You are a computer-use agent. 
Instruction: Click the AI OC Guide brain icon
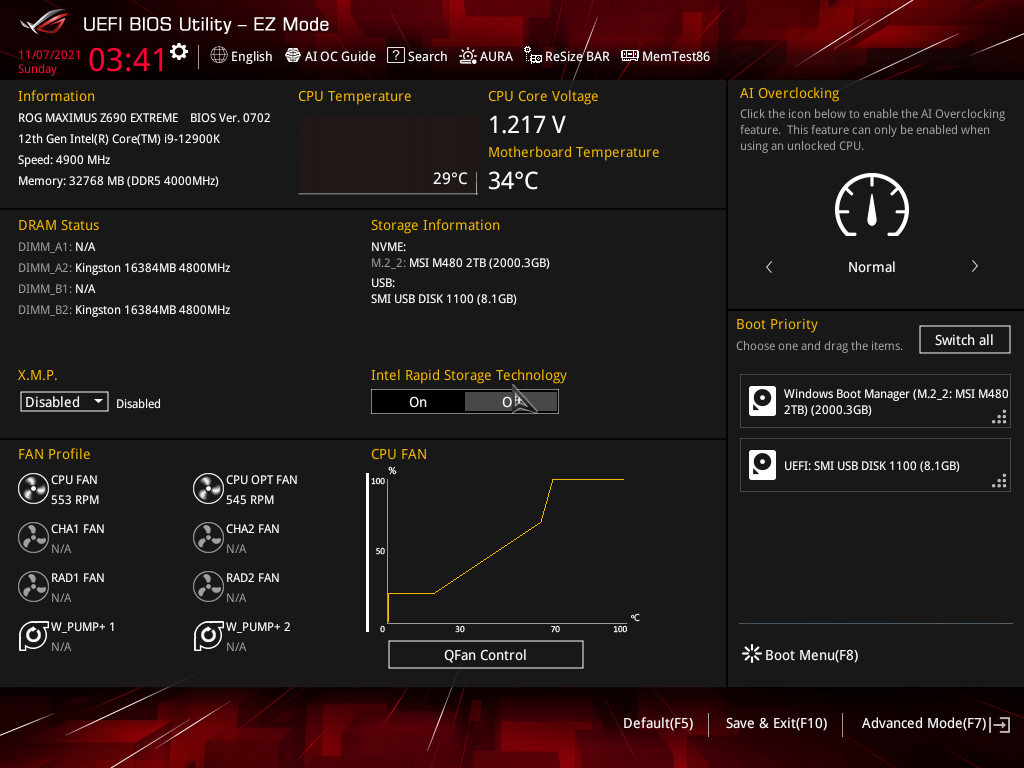(x=293, y=56)
